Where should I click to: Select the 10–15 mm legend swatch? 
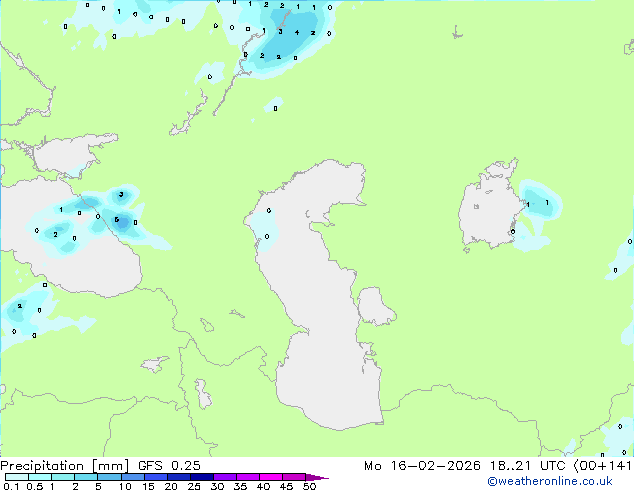click(132, 477)
